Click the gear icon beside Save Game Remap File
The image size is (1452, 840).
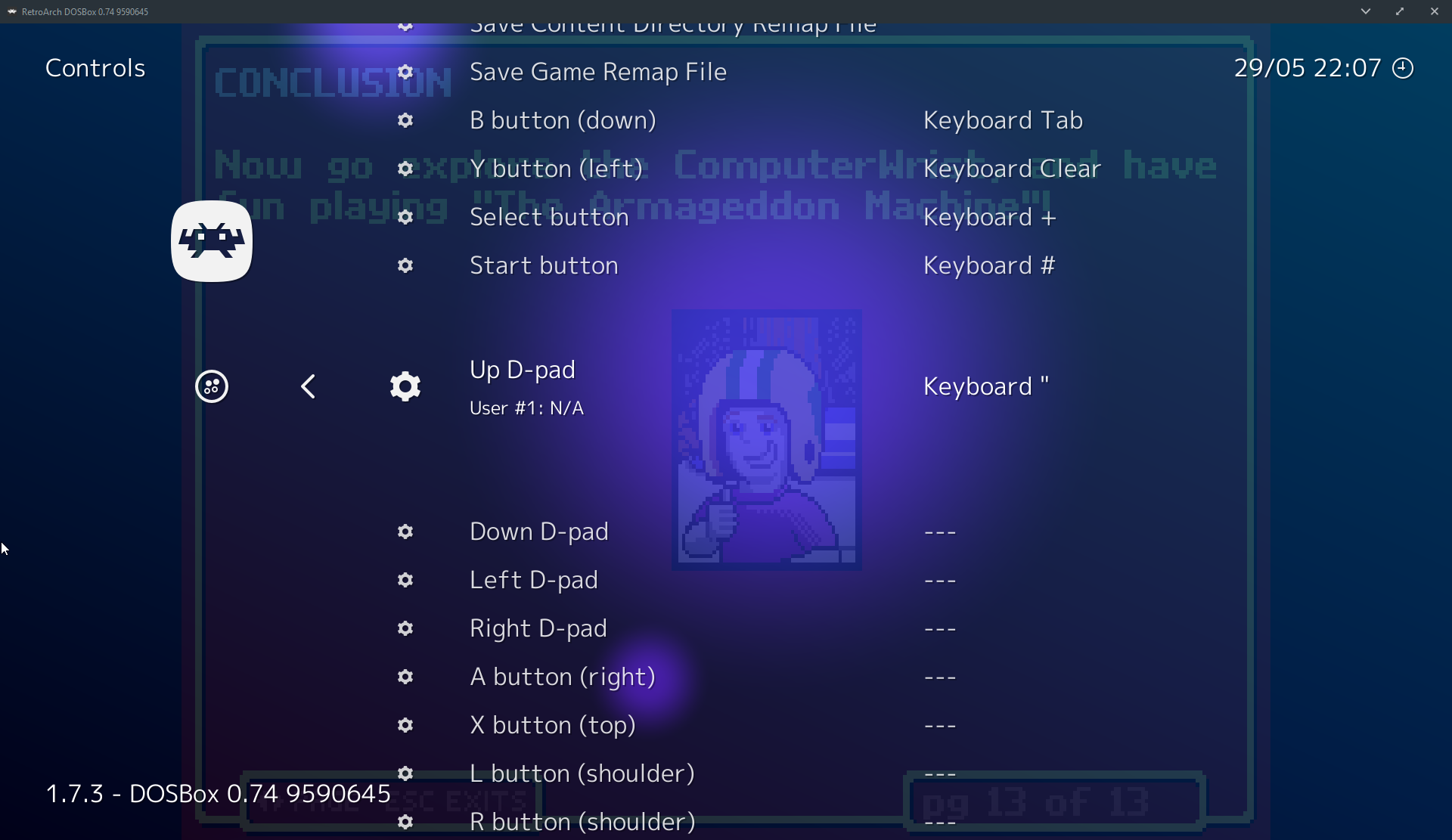point(405,72)
